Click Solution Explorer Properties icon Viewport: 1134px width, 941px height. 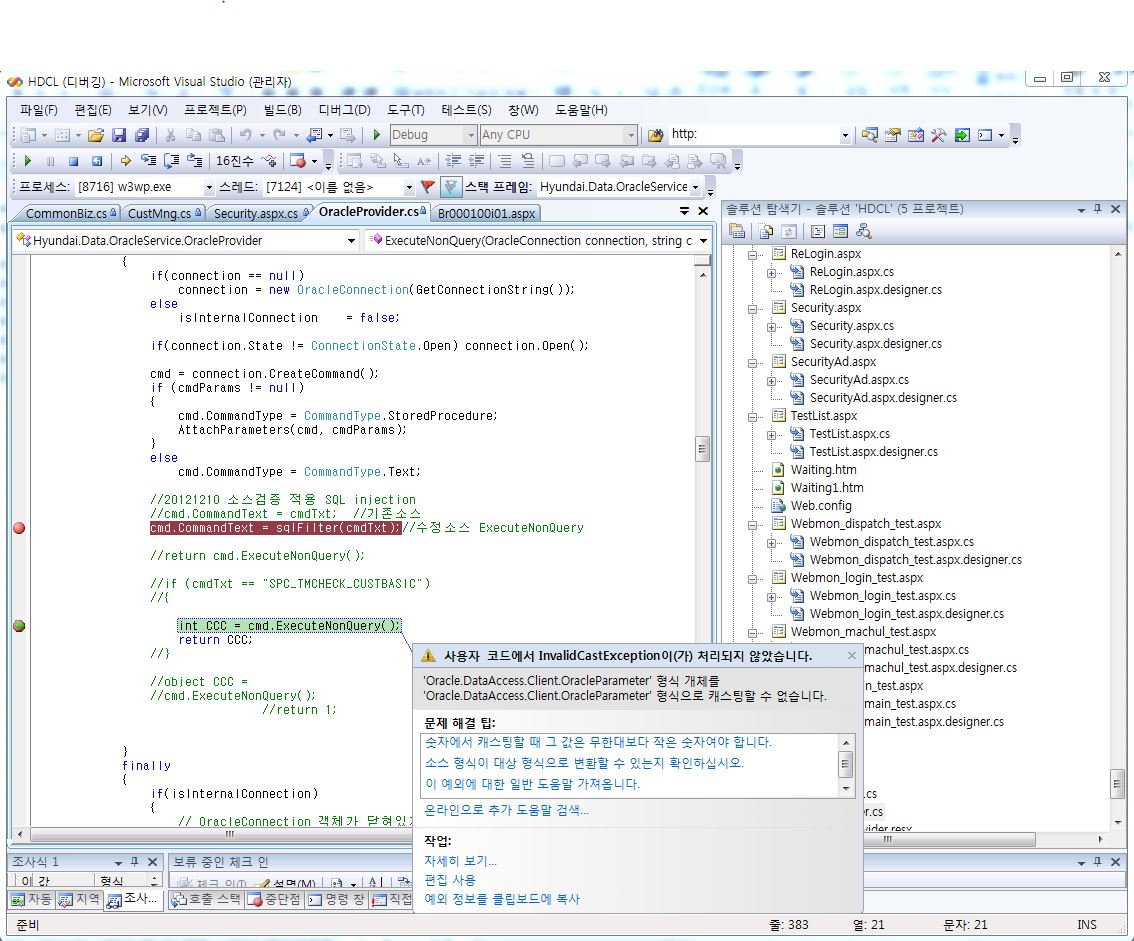click(737, 231)
